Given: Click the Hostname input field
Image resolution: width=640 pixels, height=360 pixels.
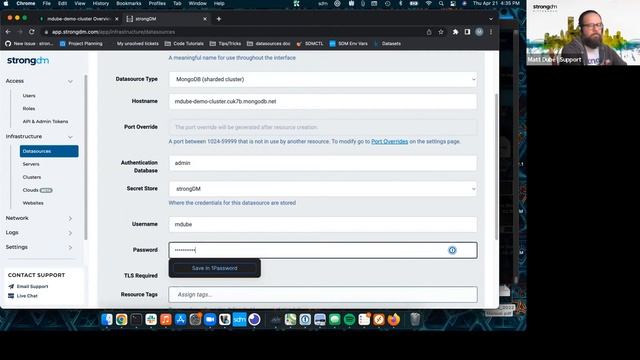Looking at the screenshot, I should (322, 101).
